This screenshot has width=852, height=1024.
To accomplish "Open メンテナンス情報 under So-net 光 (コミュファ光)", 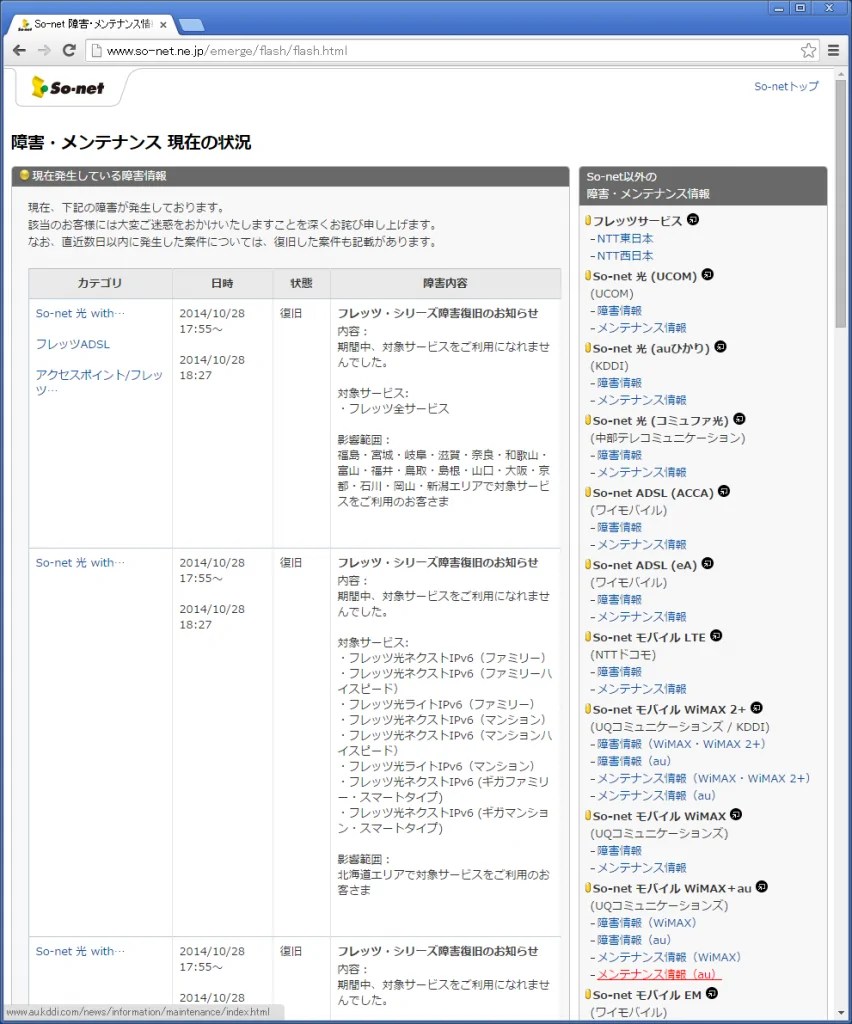I will pyautogui.click(x=642, y=472).
